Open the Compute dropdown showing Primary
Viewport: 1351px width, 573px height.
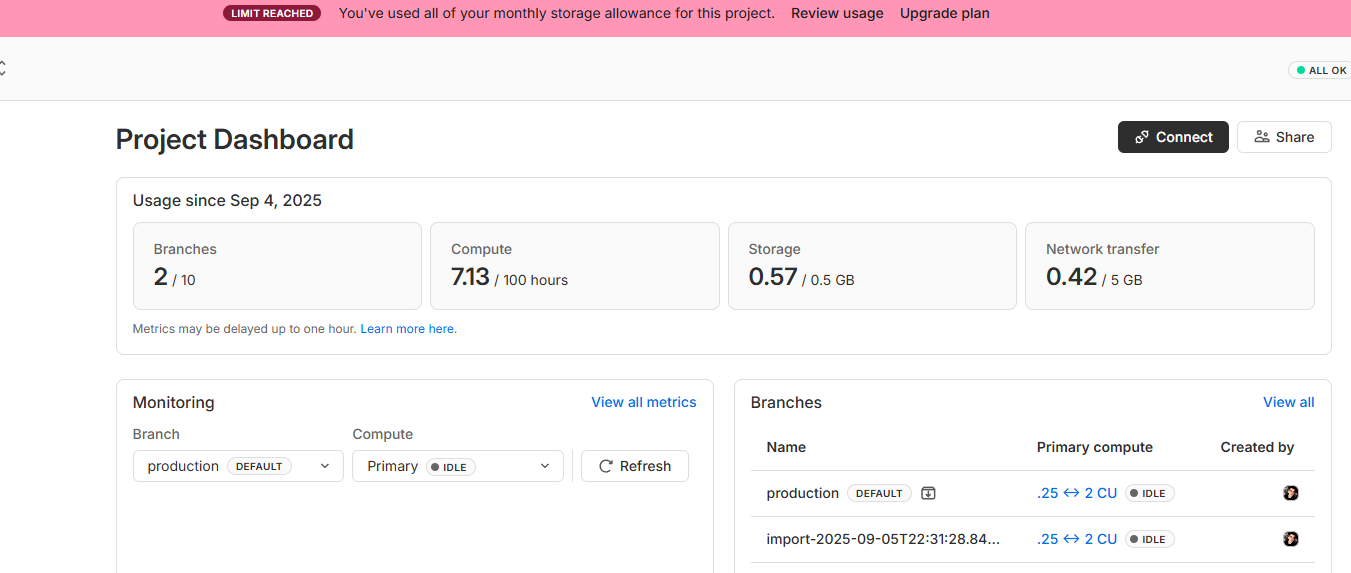coord(457,466)
